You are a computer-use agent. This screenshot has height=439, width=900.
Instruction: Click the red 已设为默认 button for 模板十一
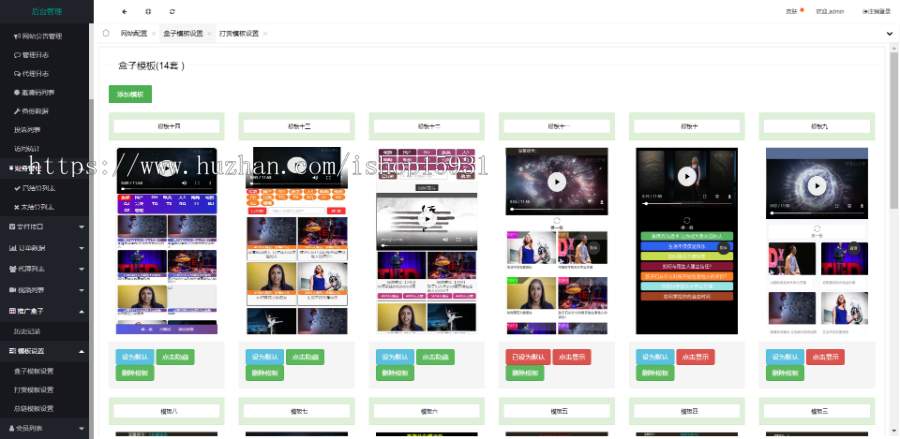[x=528, y=357]
